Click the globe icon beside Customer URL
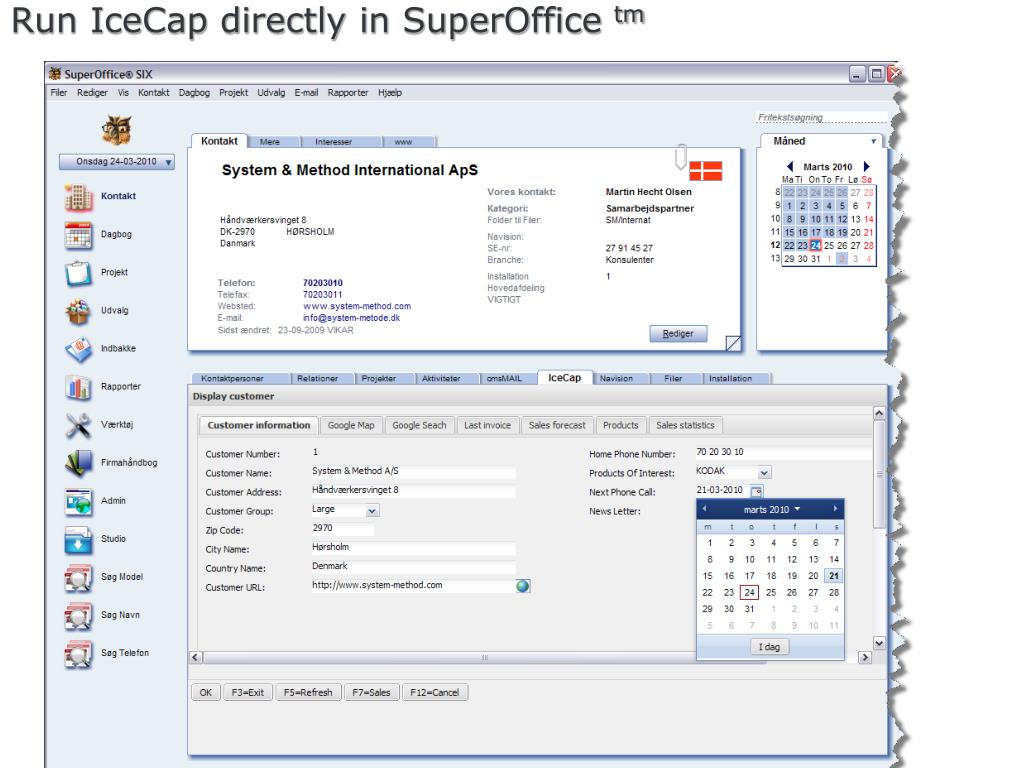This screenshot has height=768, width=1024. click(523, 586)
